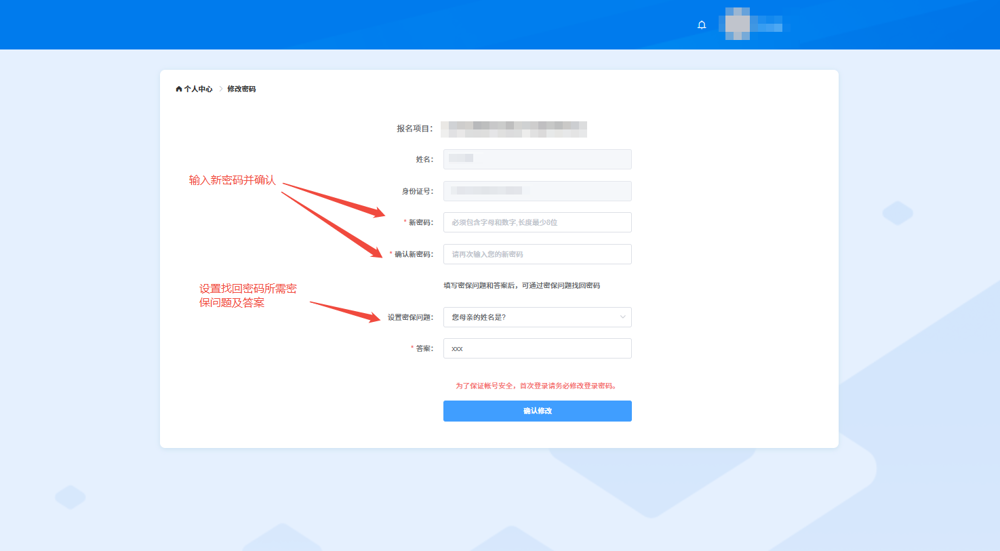Click the blurred username beside avatar
The image size is (1000, 551).
[x=767, y=25]
